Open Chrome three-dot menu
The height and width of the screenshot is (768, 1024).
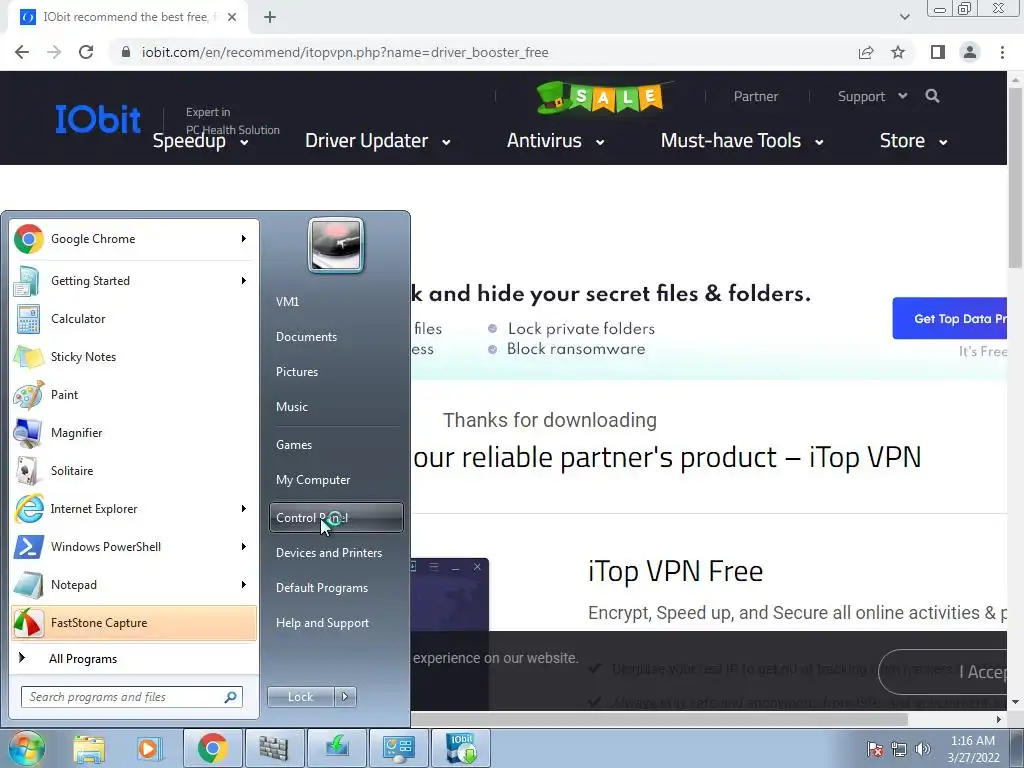click(x=1002, y=52)
